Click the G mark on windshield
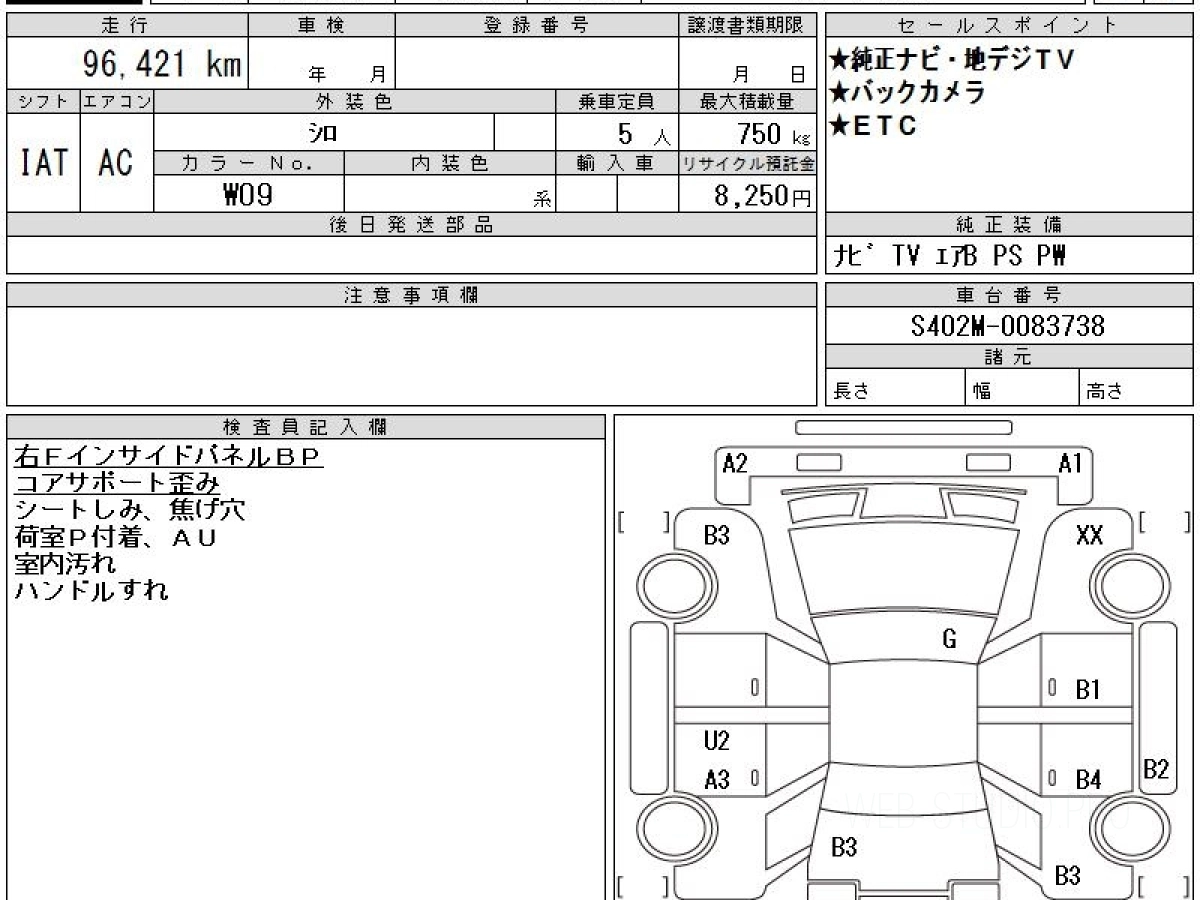1200x900 pixels. [949, 640]
